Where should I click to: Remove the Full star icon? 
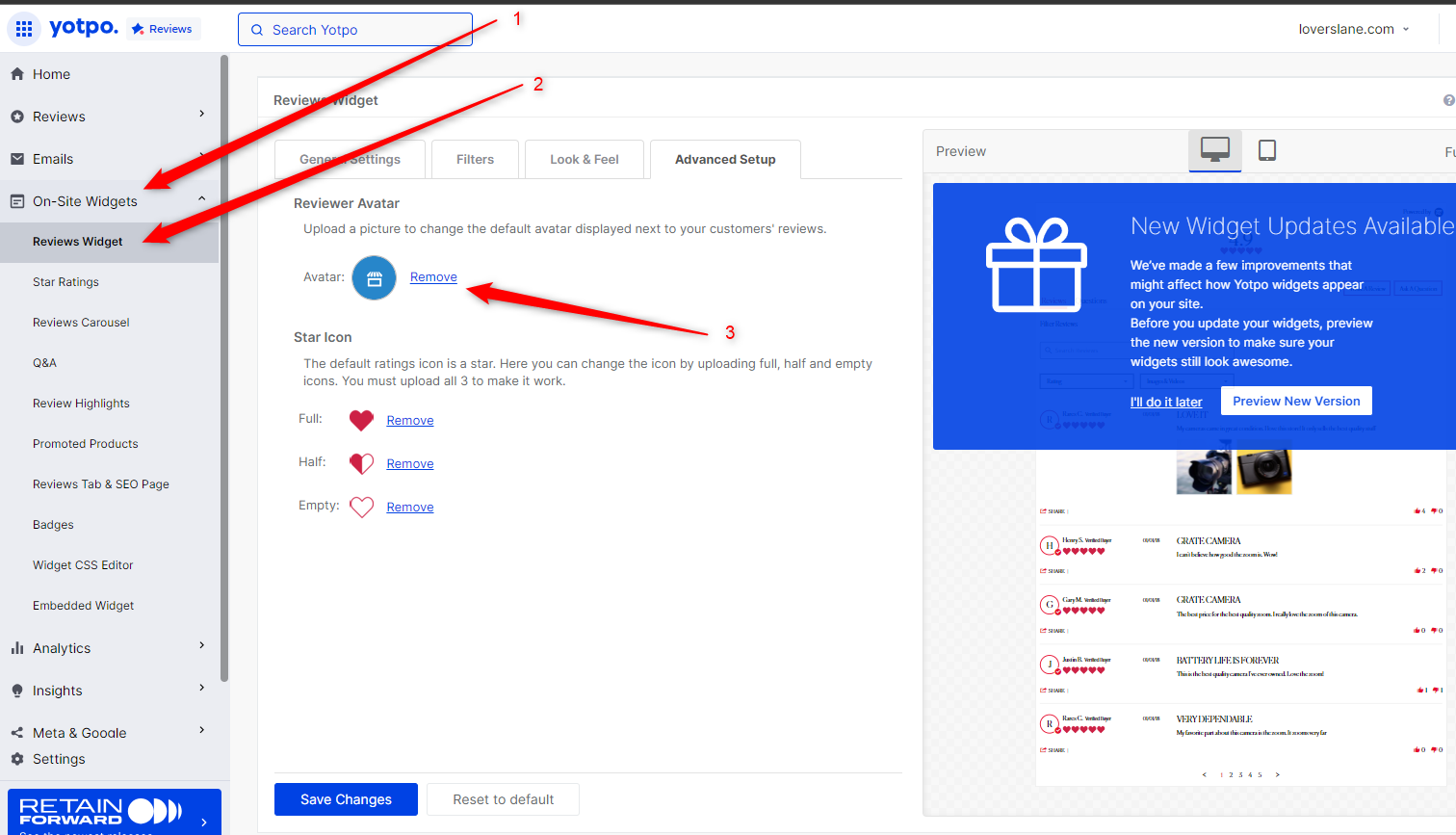tap(410, 421)
